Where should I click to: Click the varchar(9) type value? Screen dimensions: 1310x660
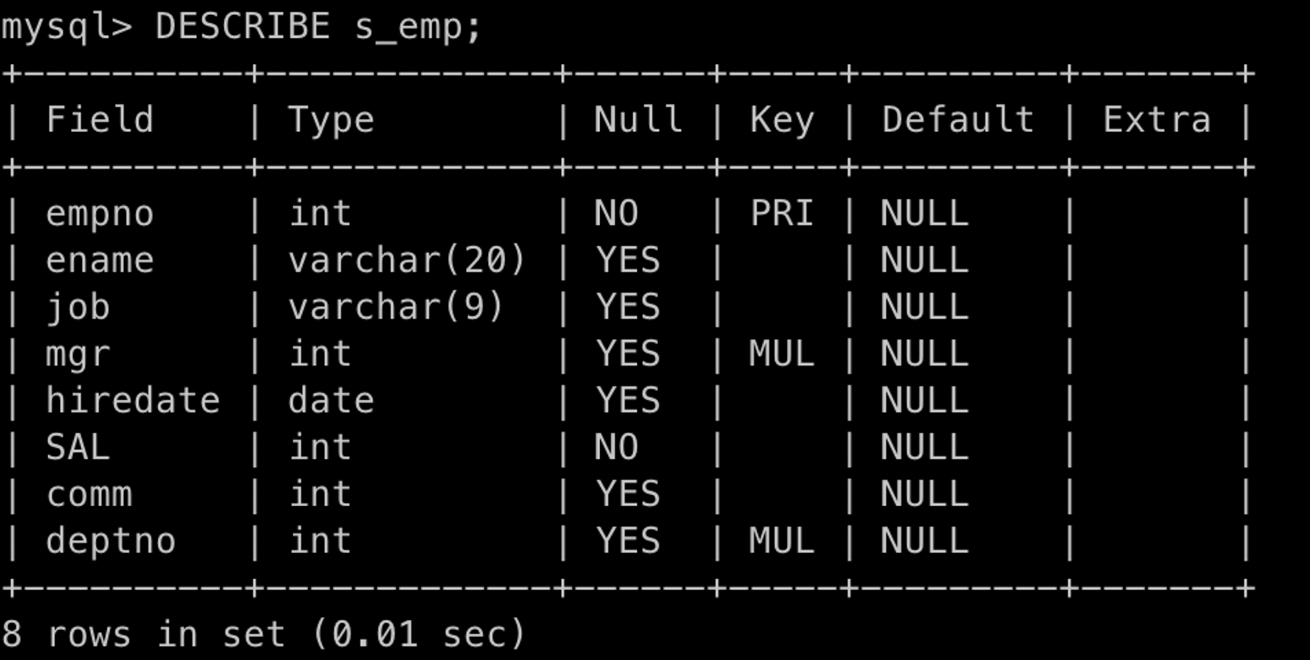[x=396, y=307]
